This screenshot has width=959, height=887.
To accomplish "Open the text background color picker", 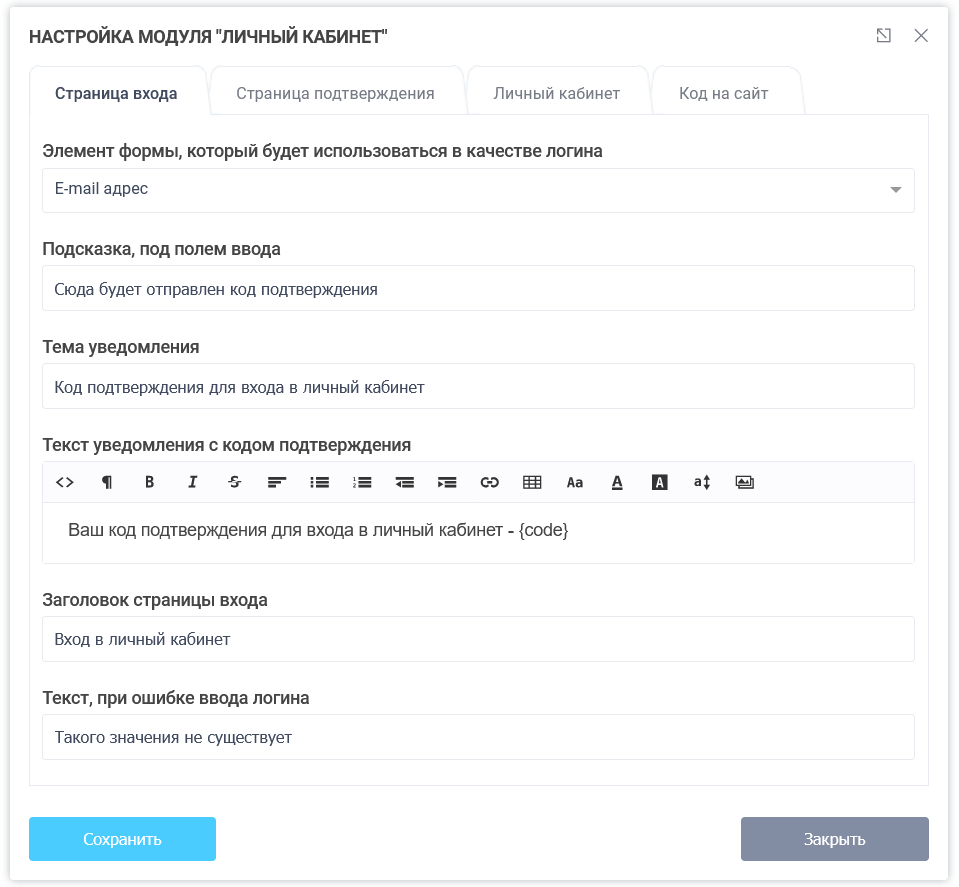I will (659, 482).
